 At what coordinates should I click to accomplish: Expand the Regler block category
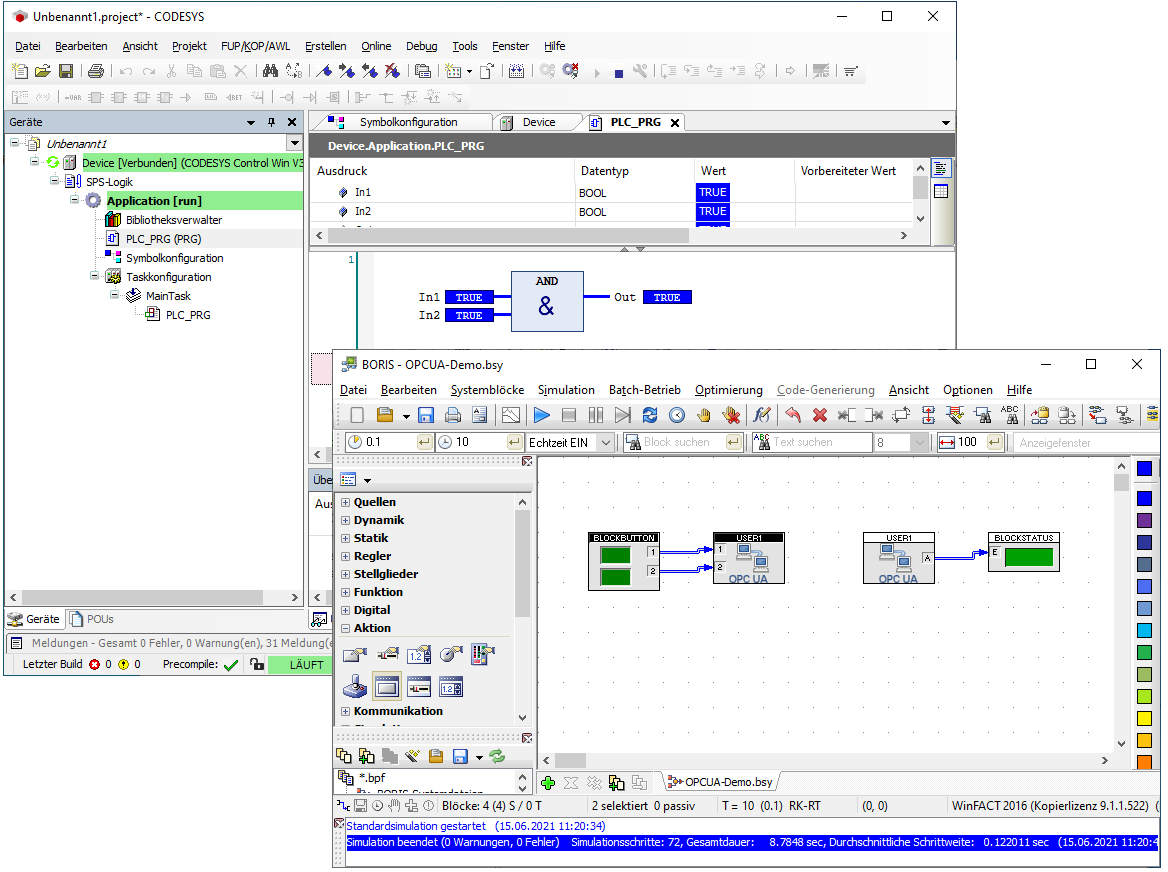pos(346,556)
